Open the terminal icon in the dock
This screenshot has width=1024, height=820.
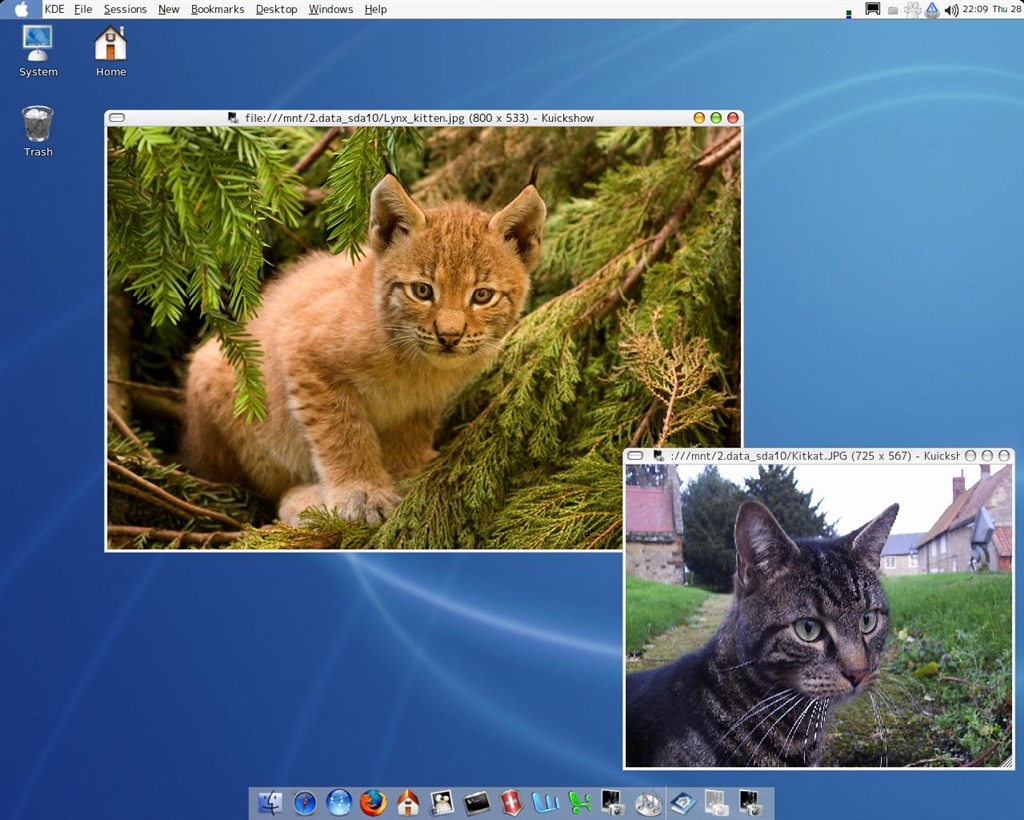476,802
